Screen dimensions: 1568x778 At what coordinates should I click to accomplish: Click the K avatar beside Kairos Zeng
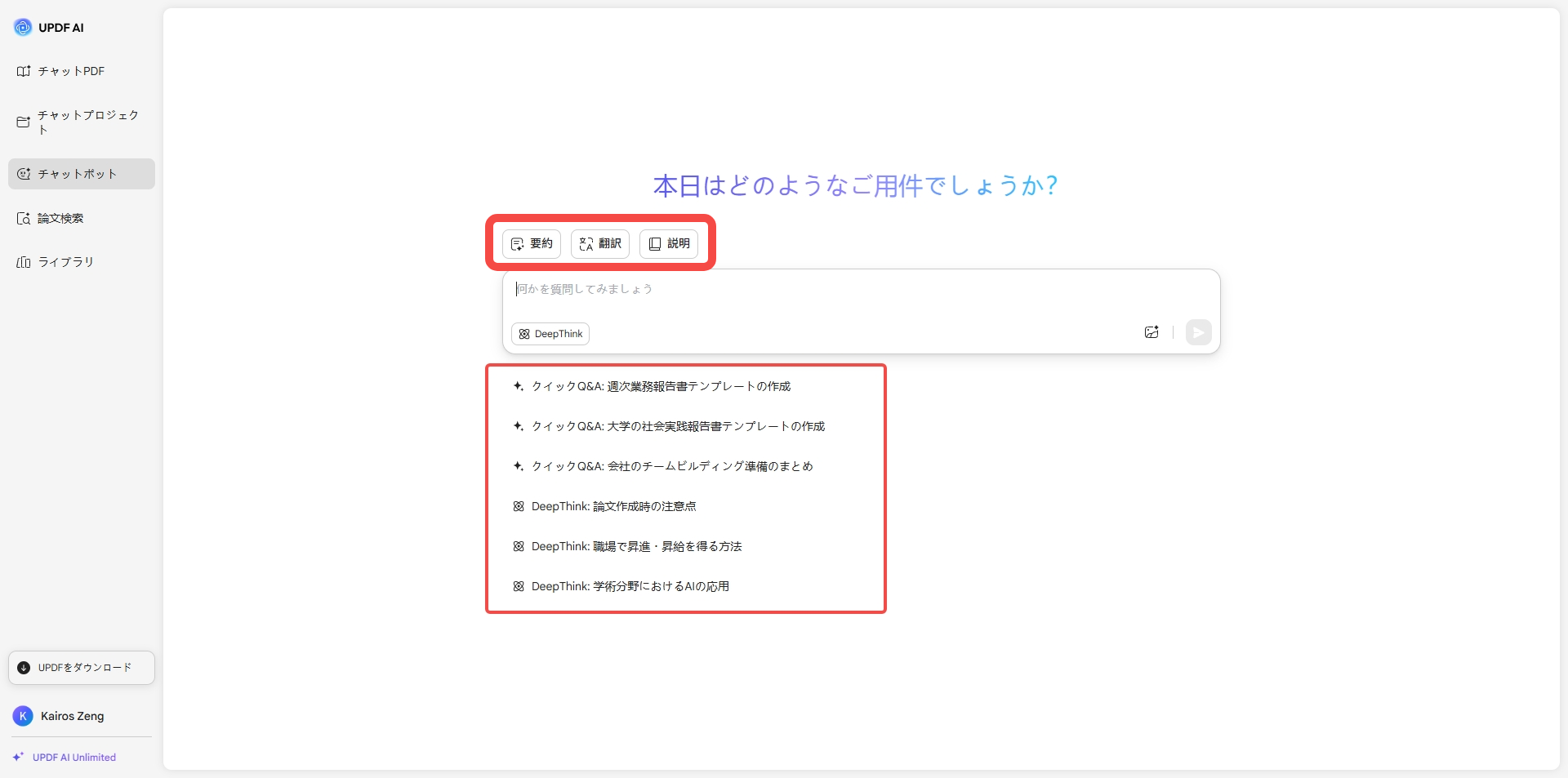coord(23,716)
